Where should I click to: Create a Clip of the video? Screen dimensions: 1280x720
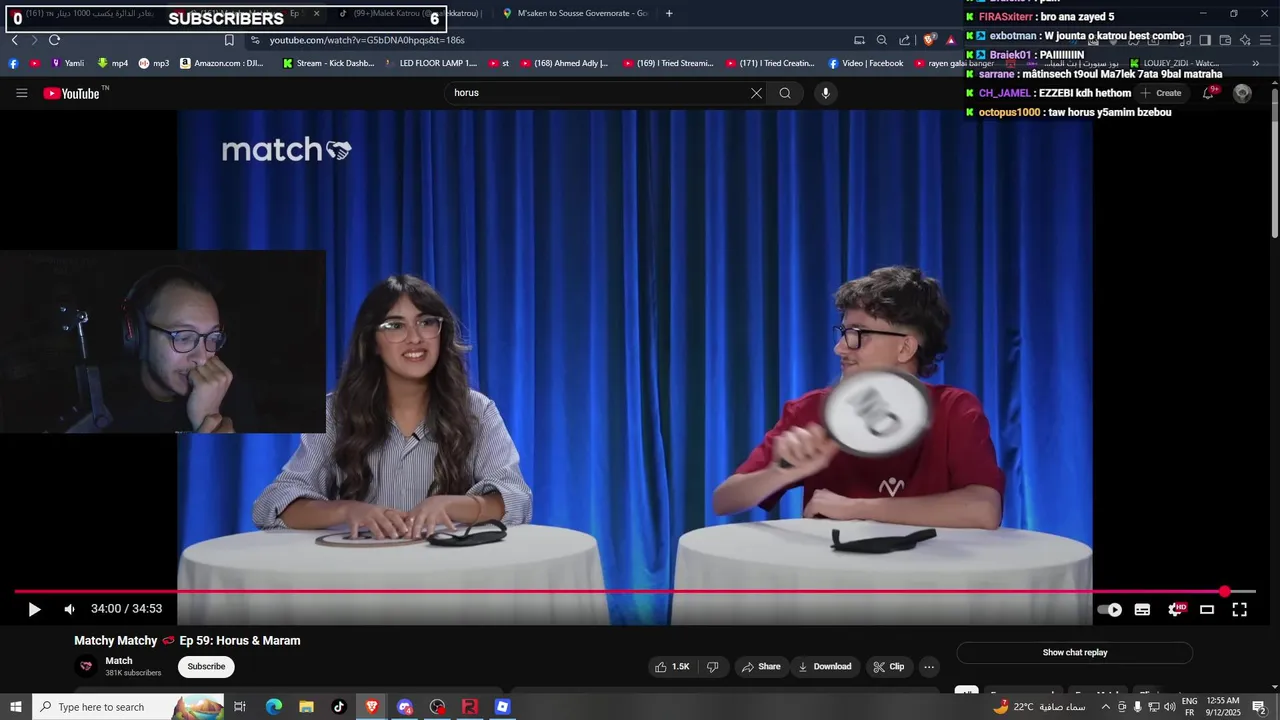click(888, 667)
